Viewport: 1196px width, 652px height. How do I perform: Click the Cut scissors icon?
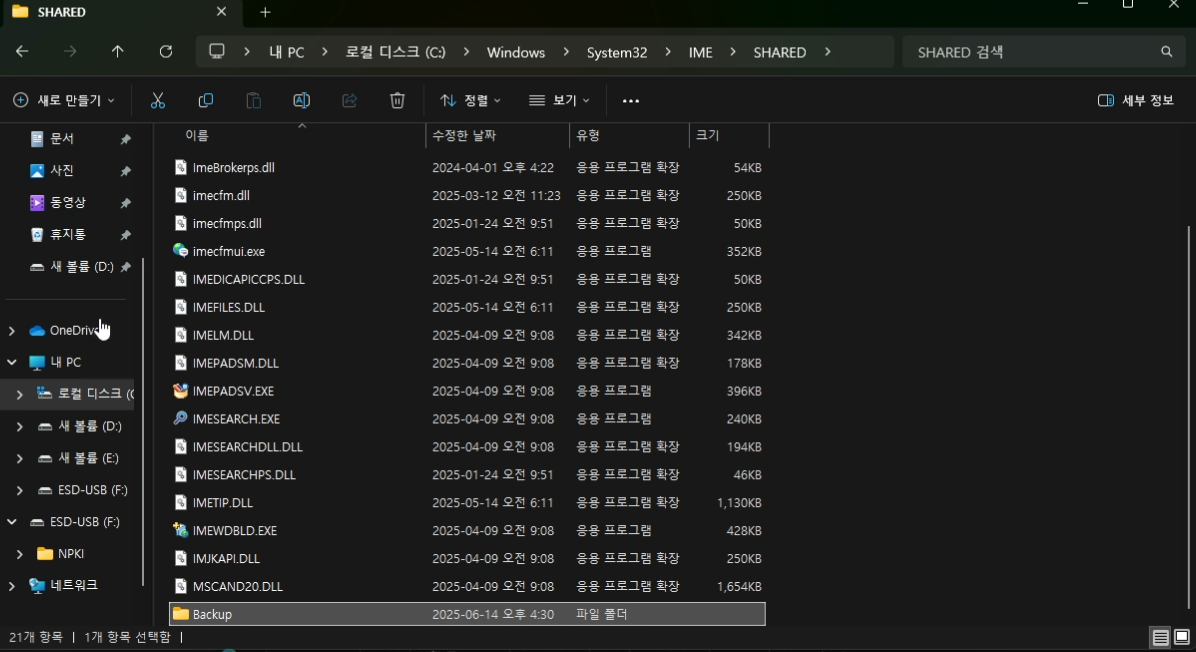tap(158, 101)
